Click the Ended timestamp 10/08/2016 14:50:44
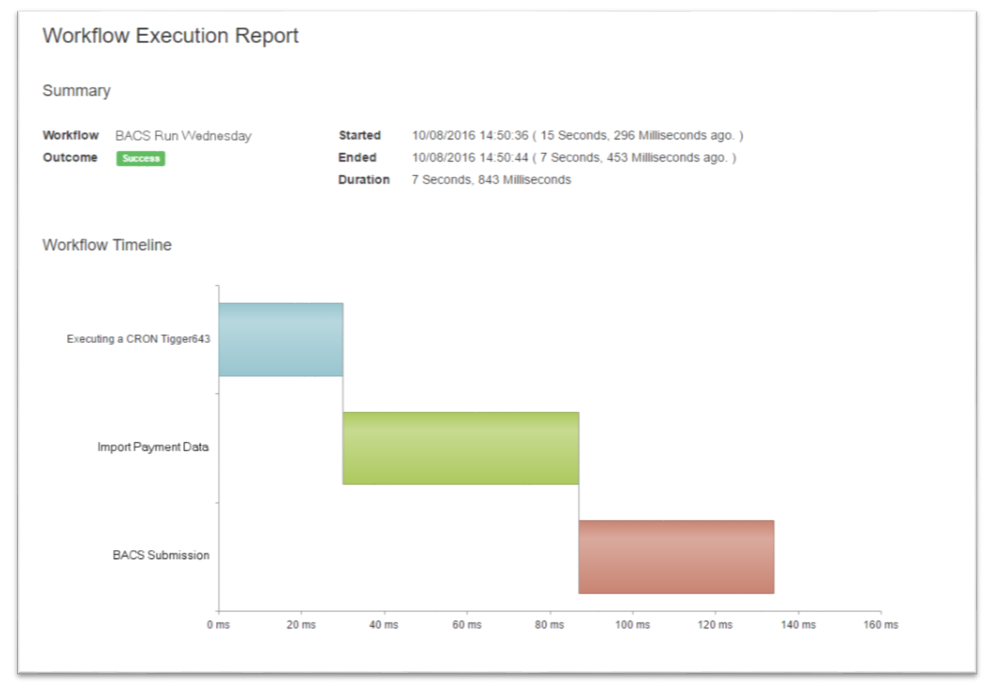The image size is (1000, 693). pyautogui.click(x=470, y=157)
